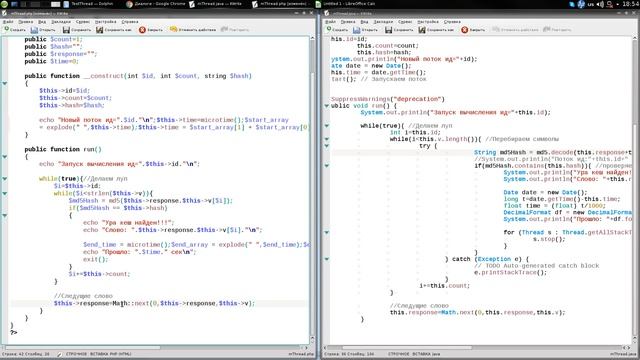The height and width of the screenshot is (360, 640).
Task: Collapse run() function fold marker in PHP code
Action: coord(5,157)
